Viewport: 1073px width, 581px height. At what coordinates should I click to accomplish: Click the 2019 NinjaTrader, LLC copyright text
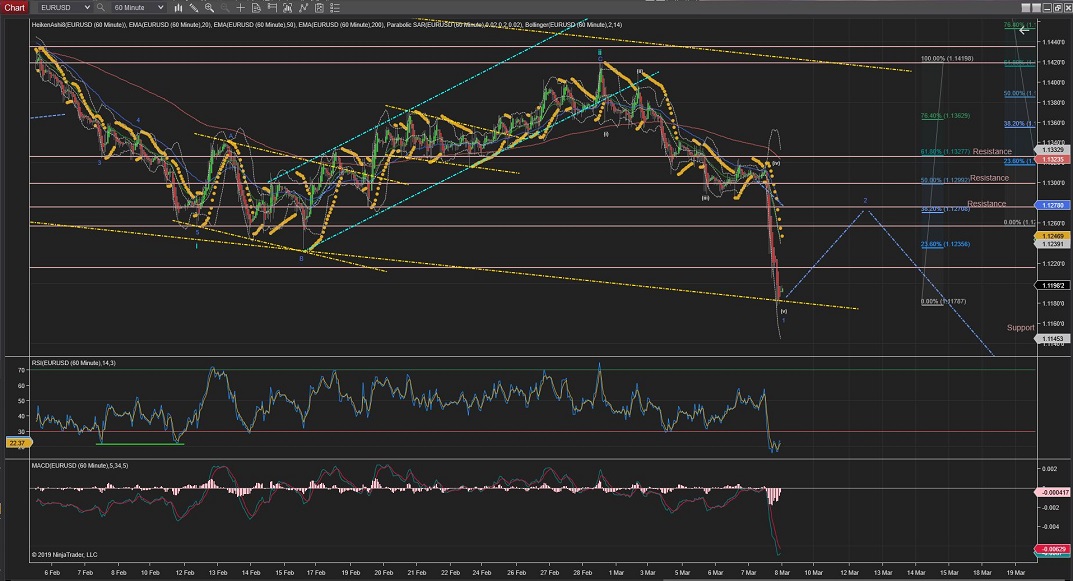[x=64, y=554]
